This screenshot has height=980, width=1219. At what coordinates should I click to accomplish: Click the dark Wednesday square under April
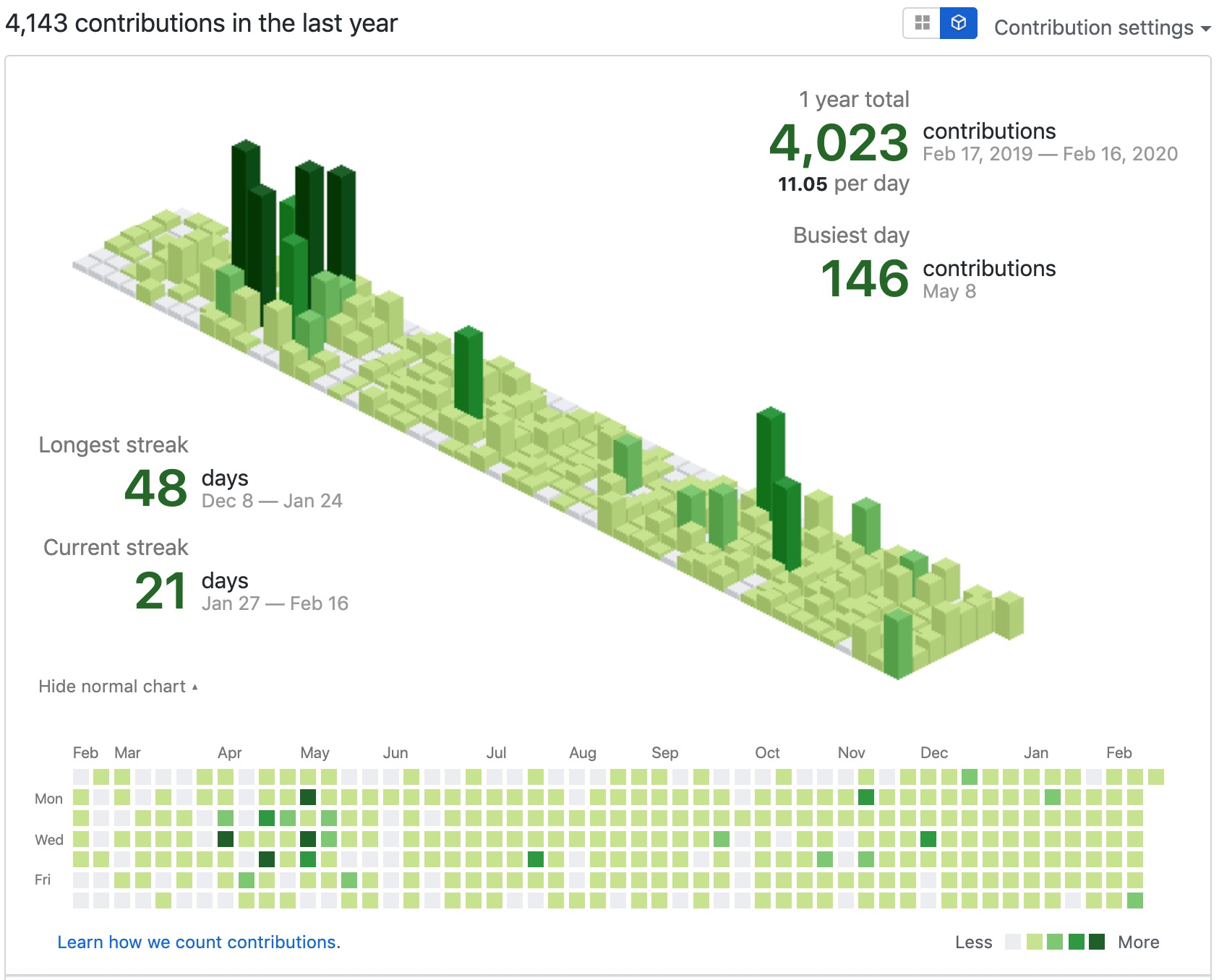pyautogui.click(x=224, y=839)
